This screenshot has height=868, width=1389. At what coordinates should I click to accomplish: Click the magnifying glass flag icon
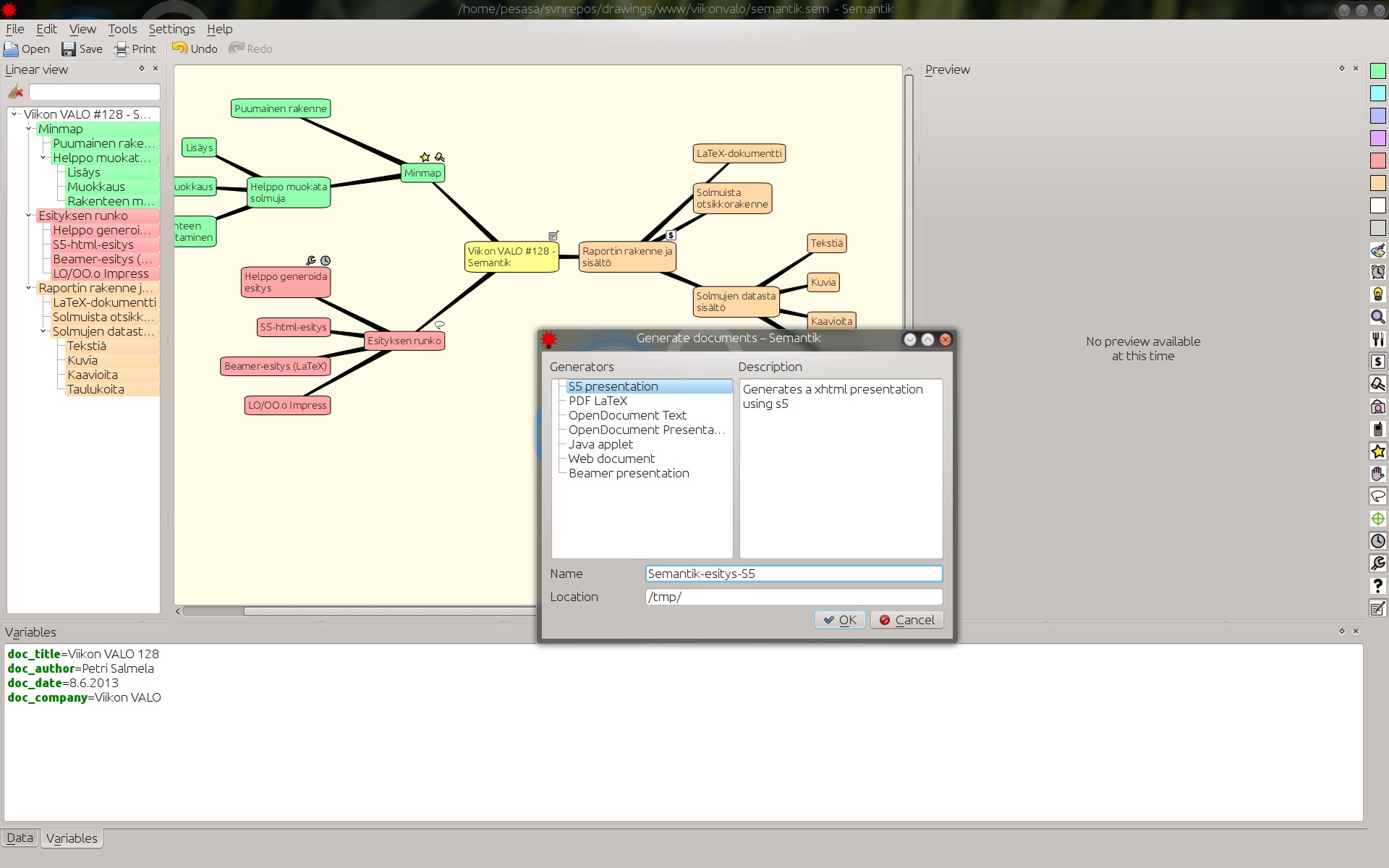1377,317
